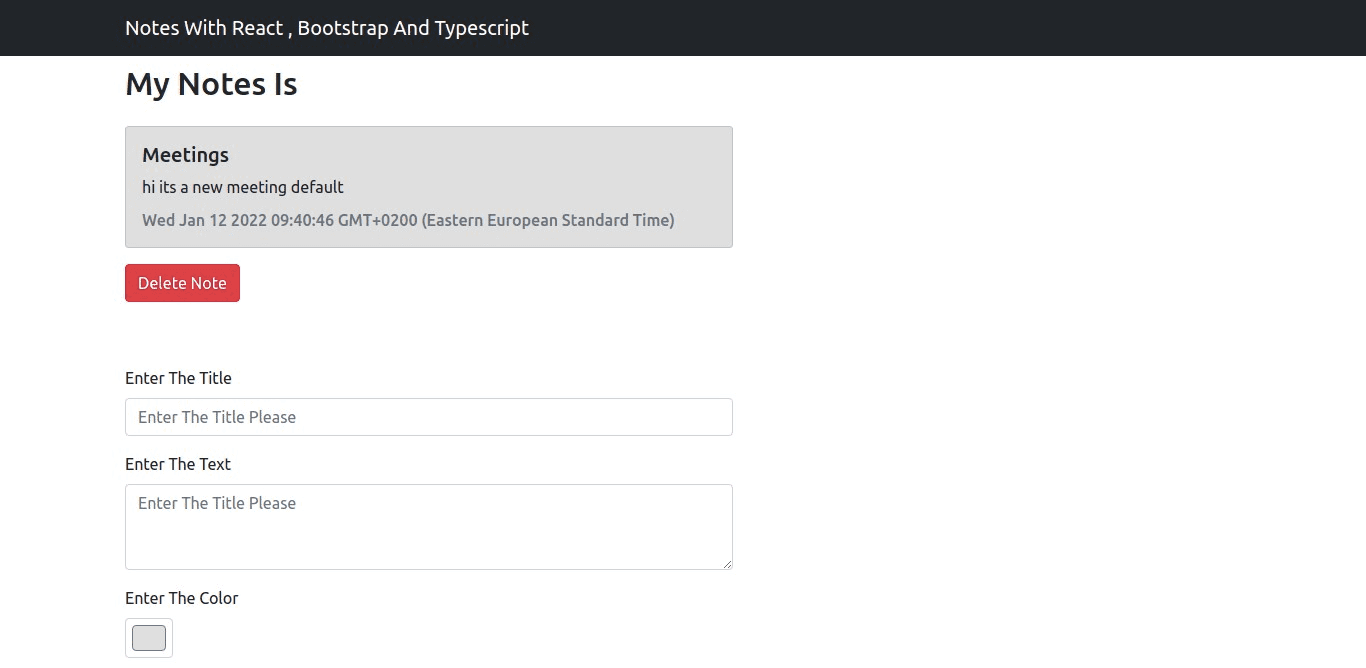Click the "09:40:46" time in the note

click(x=303, y=220)
